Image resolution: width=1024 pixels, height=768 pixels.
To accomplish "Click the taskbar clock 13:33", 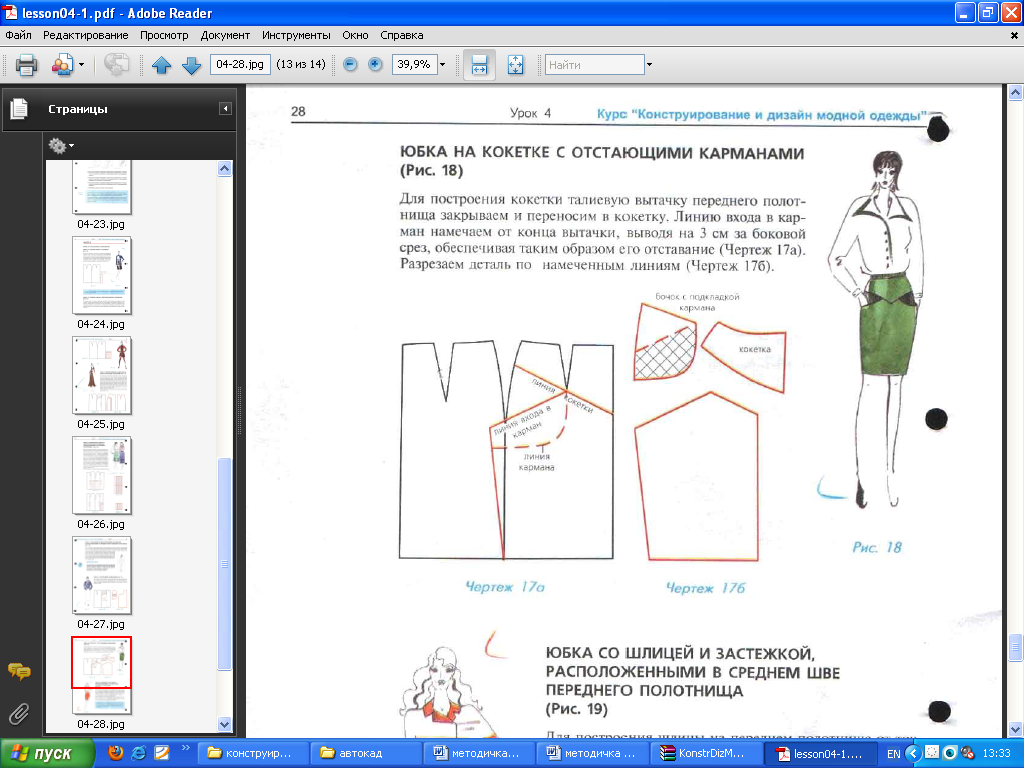I will click(x=997, y=754).
